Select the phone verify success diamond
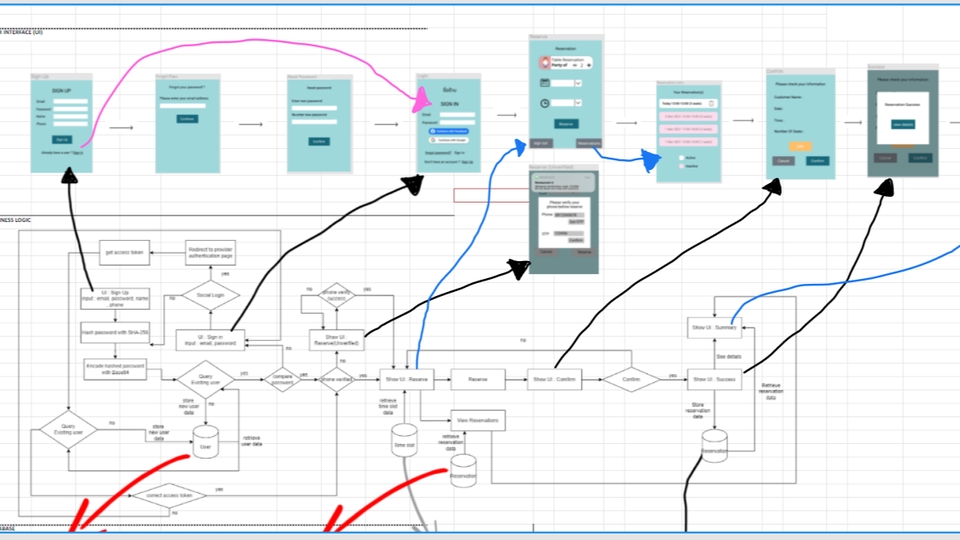Screen dimensions: 960x540 [x=336, y=295]
